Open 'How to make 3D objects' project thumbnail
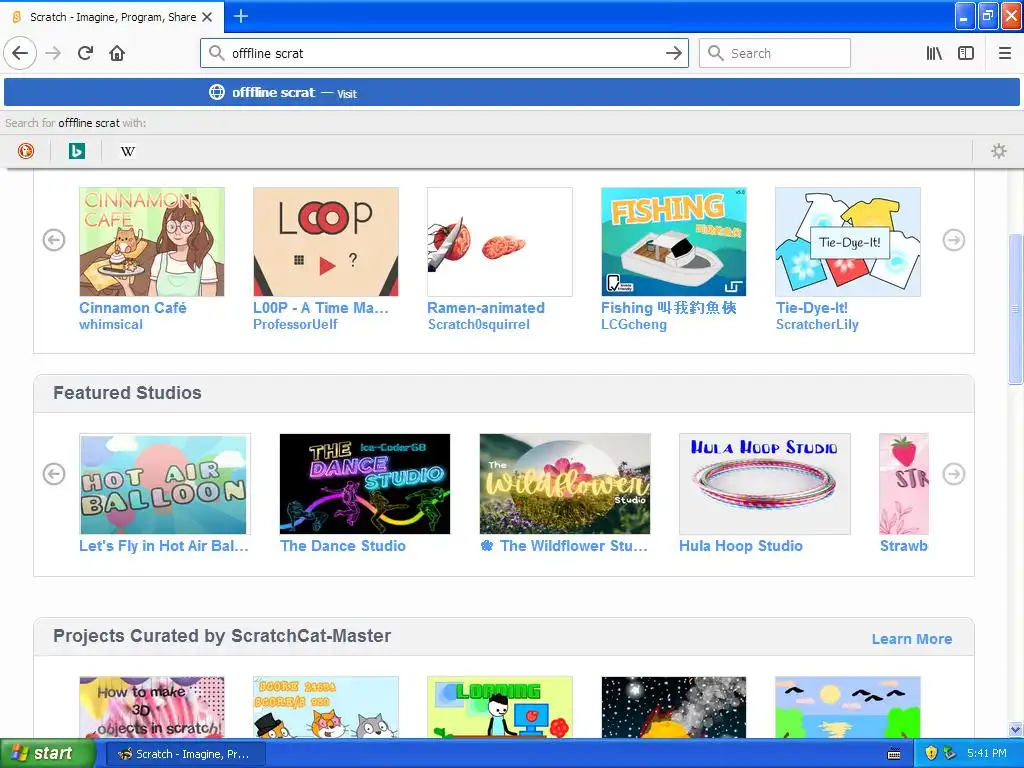The height and width of the screenshot is (768, 1024). point(152,707)
